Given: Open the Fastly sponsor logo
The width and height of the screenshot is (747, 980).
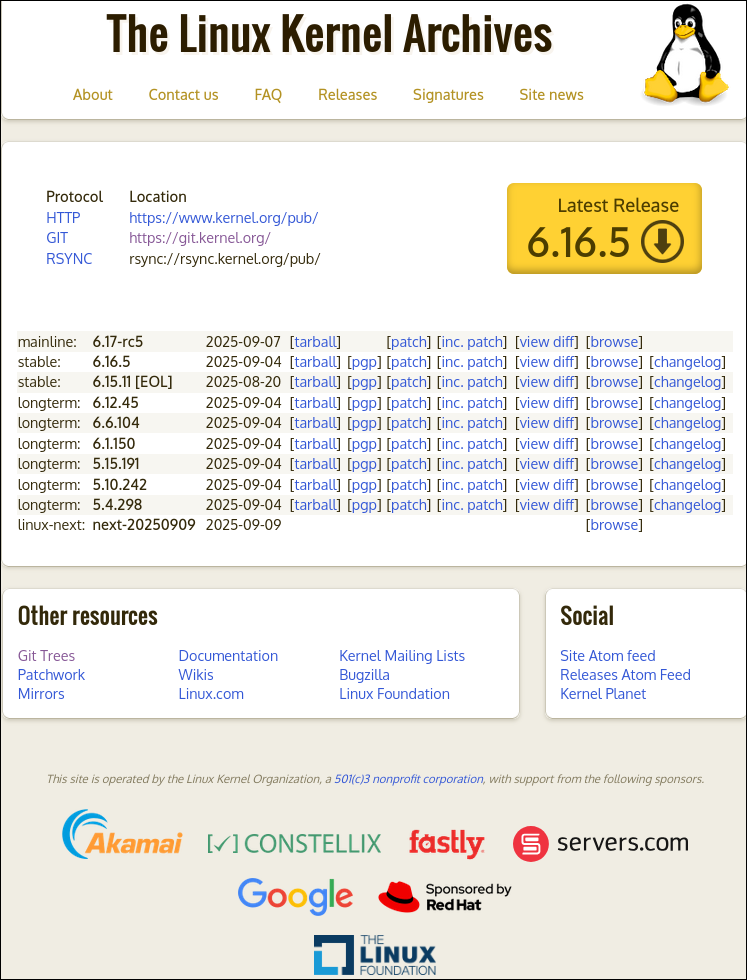Looking at the screenshot, I should 446,843.
